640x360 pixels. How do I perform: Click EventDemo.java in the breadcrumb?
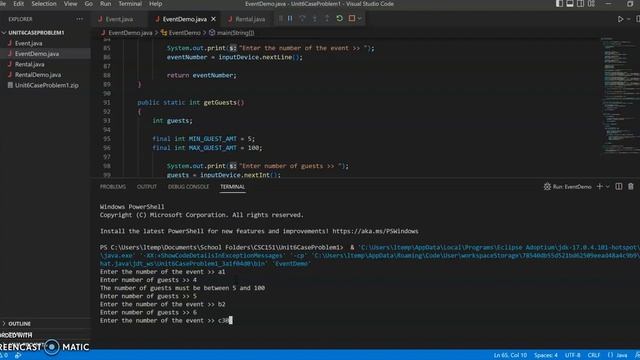(x=130, y=33)
